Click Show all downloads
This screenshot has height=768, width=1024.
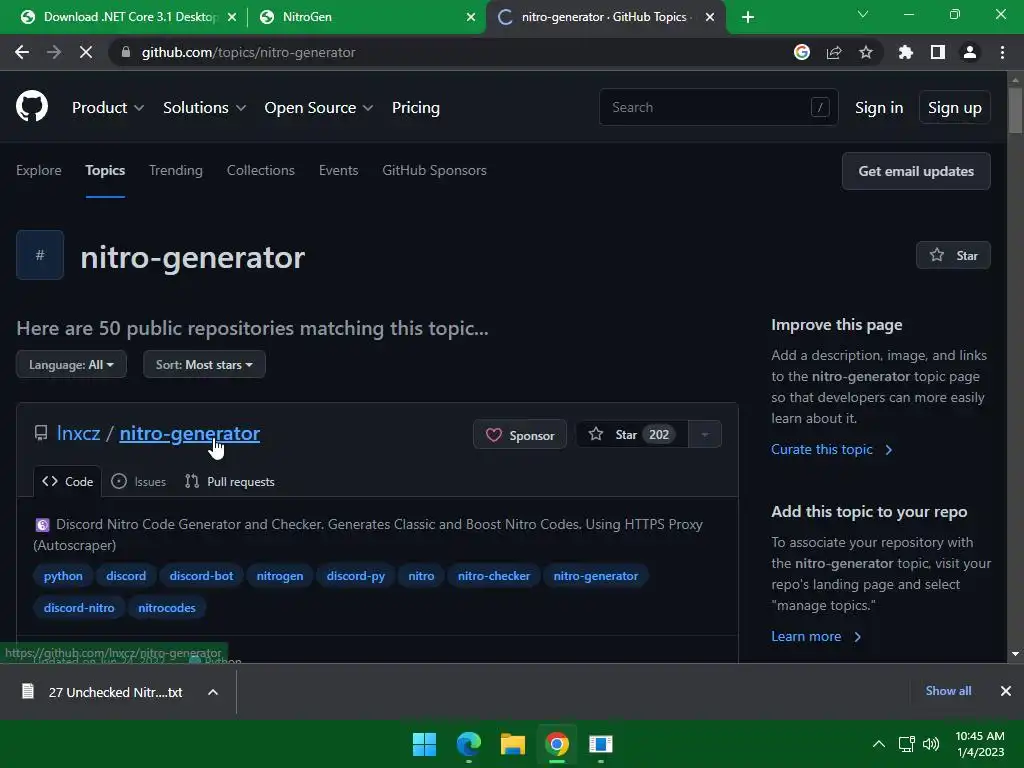948,691
